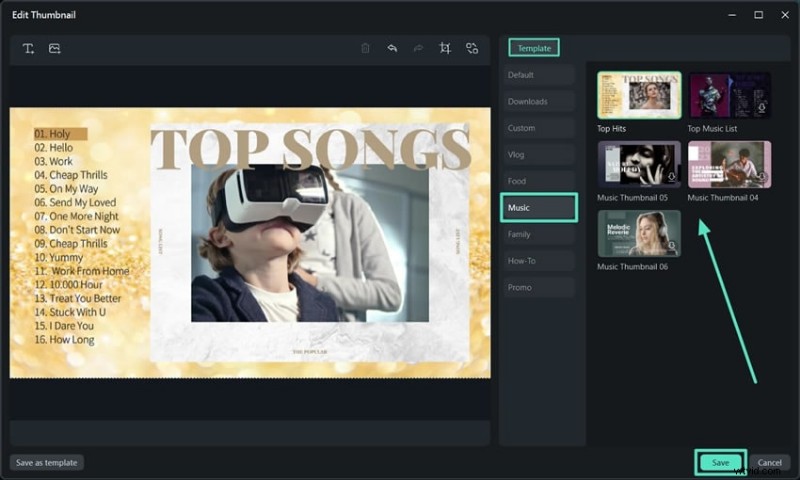Viewport: 800px width, 480px height.
Task: Click download icon on Music Thumbnail 05
Action: tap(671, 178)
